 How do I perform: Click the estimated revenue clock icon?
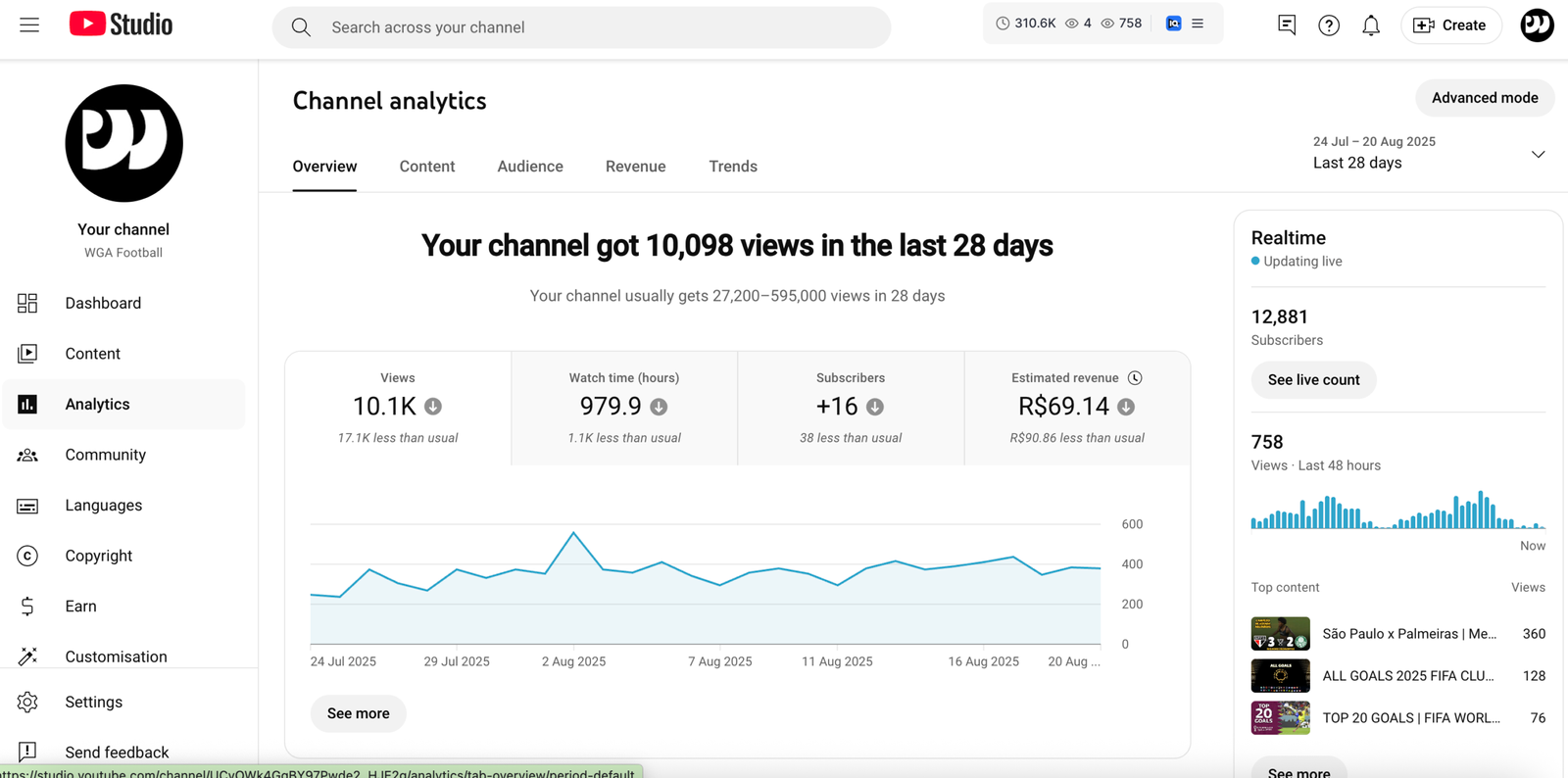click(x=1135, y=378)
